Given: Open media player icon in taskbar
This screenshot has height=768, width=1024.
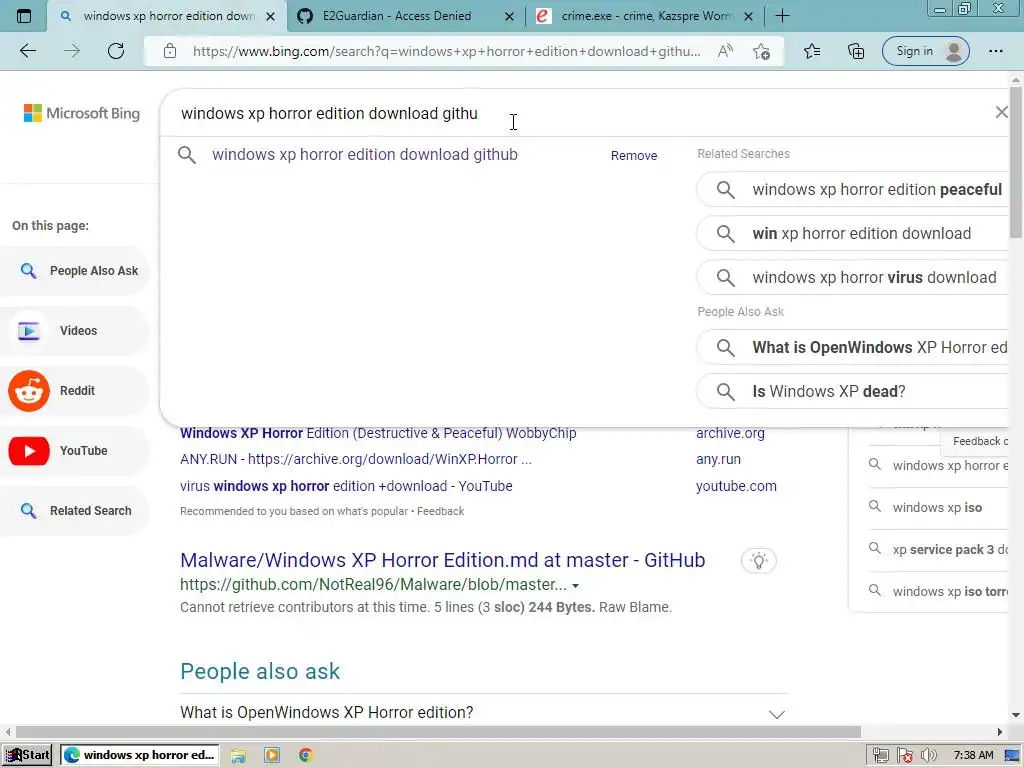Looking at the screenshot, I should (272, 755).
